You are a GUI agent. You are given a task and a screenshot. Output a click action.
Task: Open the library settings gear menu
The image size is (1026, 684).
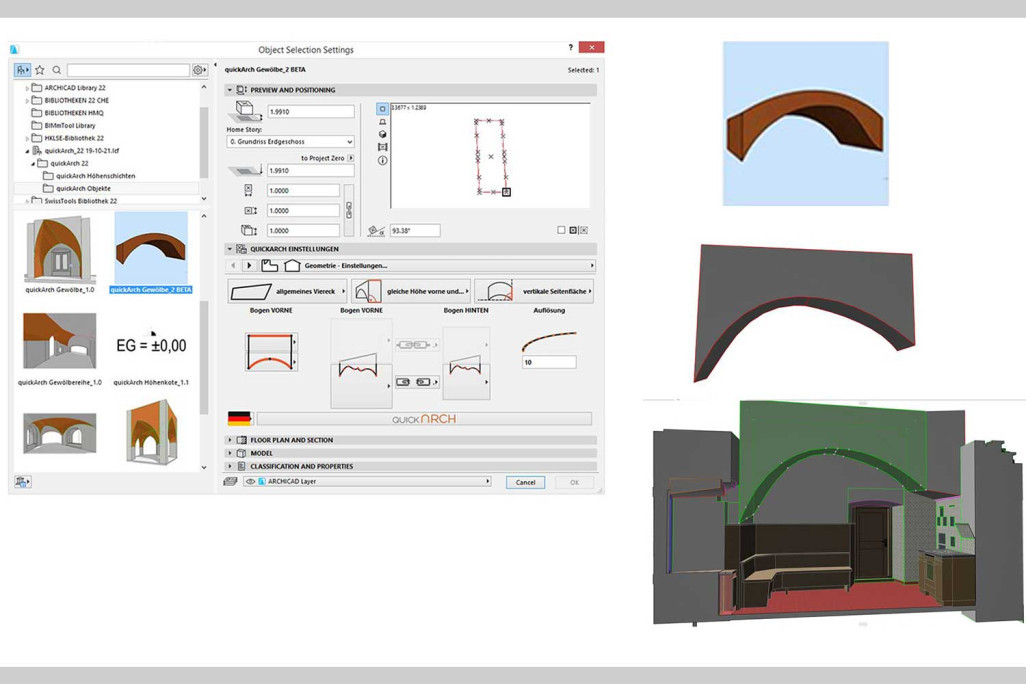click(x=197, y=69)
